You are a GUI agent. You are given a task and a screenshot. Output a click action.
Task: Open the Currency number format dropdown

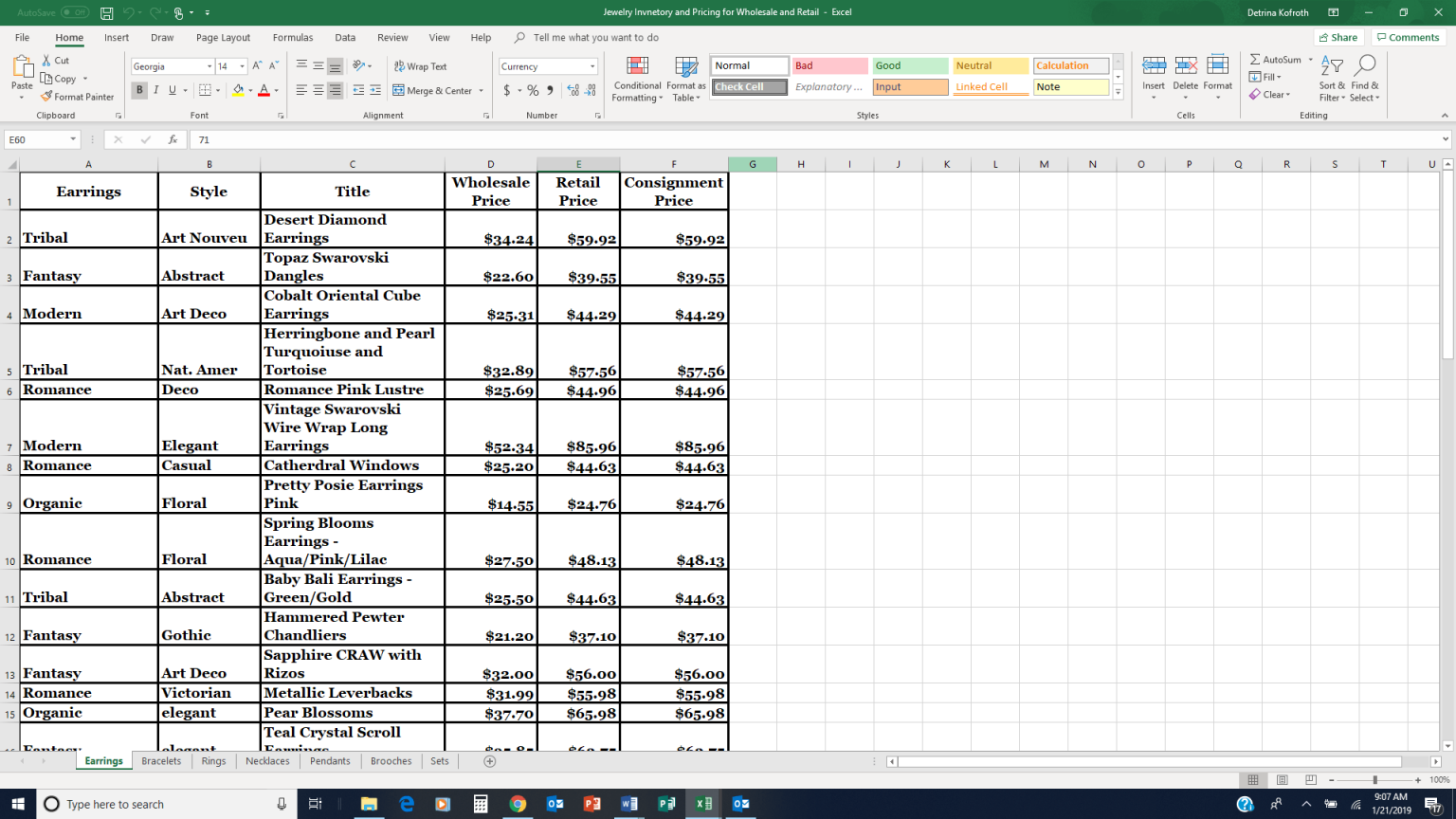coord(593,66)
